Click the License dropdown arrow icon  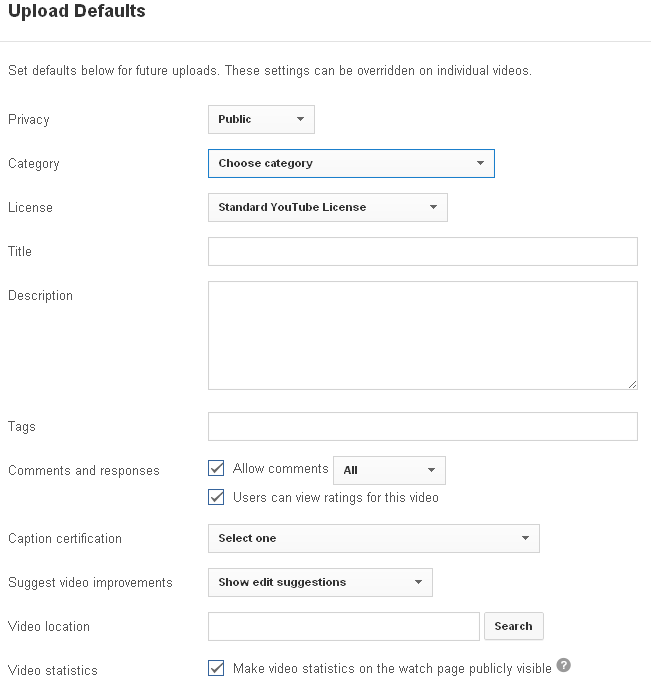coord(433,207)
